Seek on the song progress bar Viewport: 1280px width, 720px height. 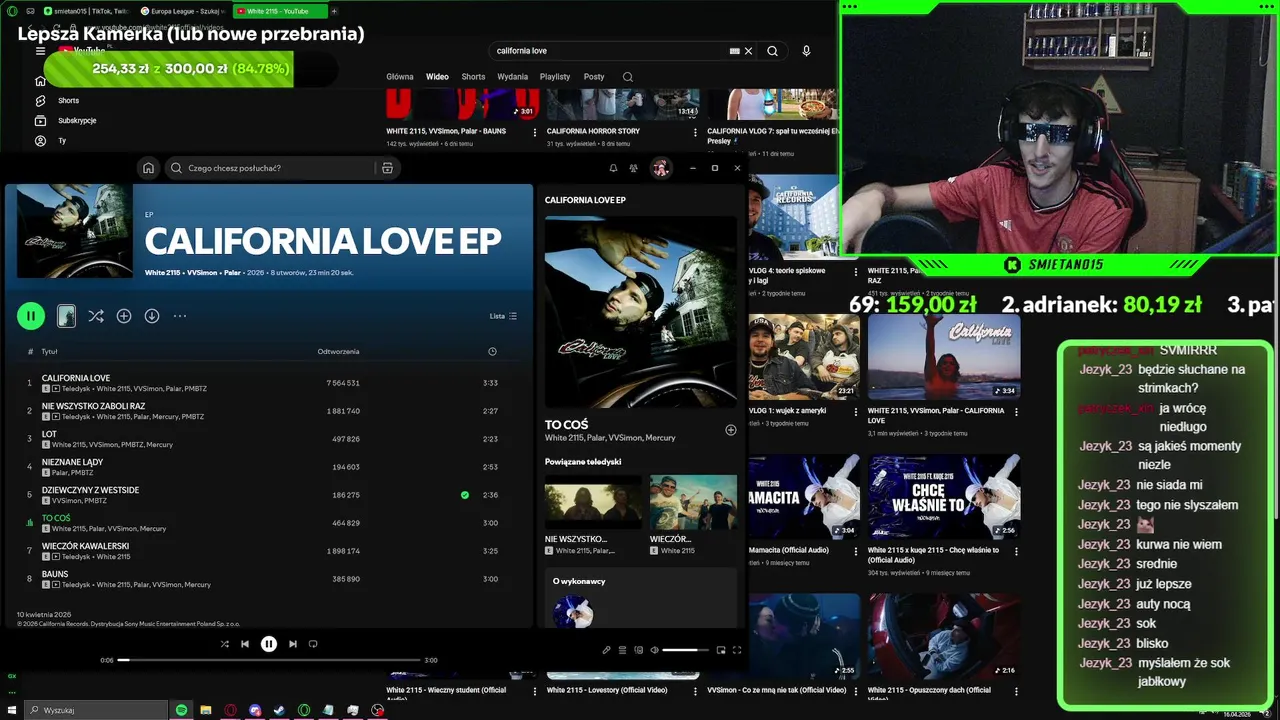(x=269, y=660)
